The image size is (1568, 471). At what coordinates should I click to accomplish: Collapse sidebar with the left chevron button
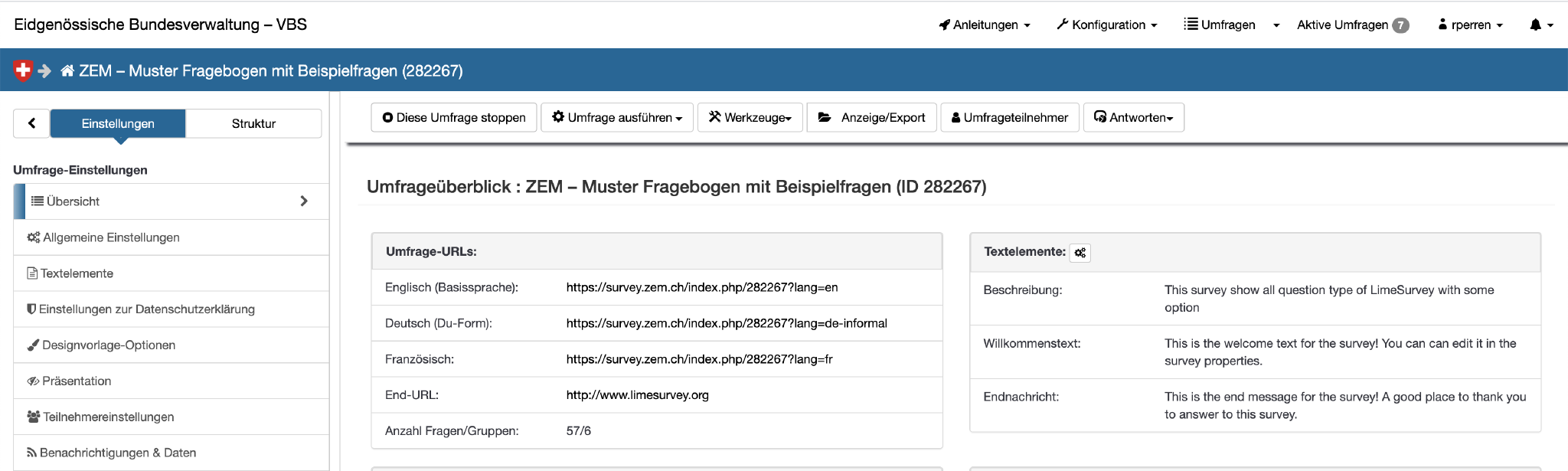click(x=31, y=123)
